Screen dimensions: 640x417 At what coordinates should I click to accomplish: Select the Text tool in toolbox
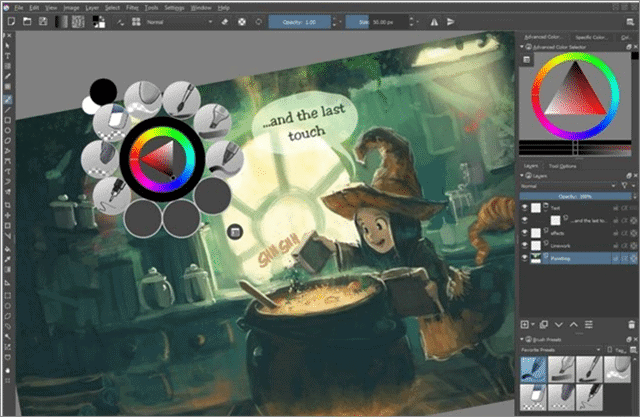click(x=8, y=55)
